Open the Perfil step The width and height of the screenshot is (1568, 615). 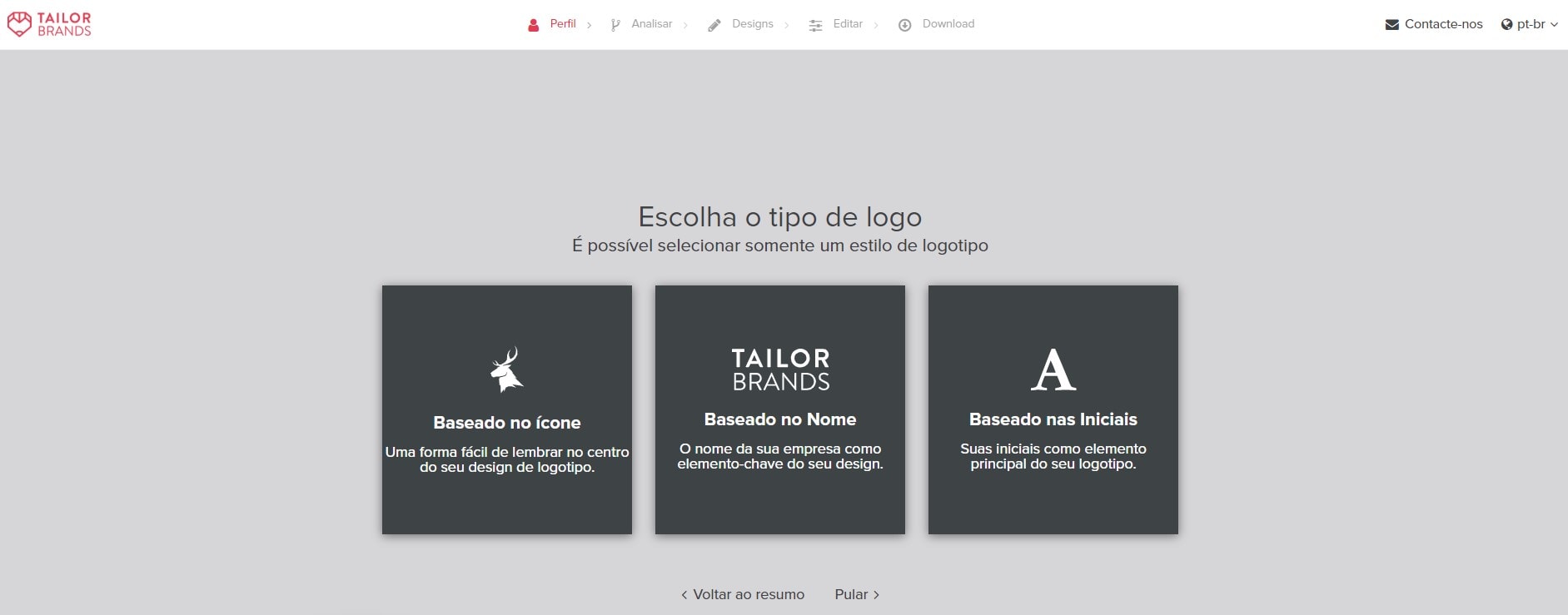click(563, 24)
